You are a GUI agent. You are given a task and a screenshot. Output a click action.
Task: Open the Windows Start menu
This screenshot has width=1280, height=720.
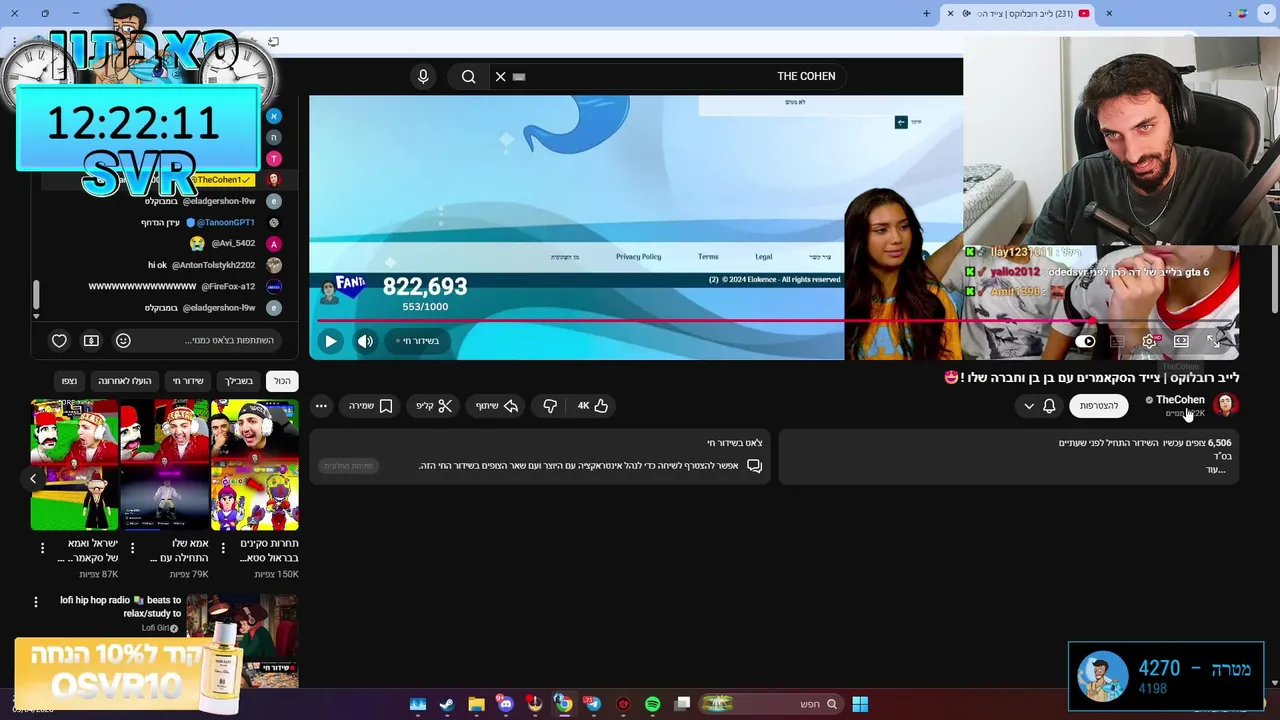coord(860,704)
